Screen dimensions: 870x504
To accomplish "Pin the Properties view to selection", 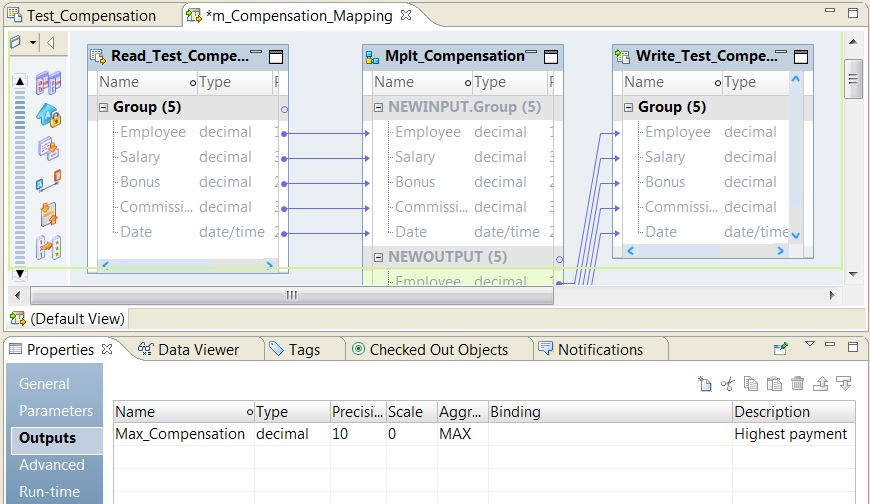I will click(781, 349).
